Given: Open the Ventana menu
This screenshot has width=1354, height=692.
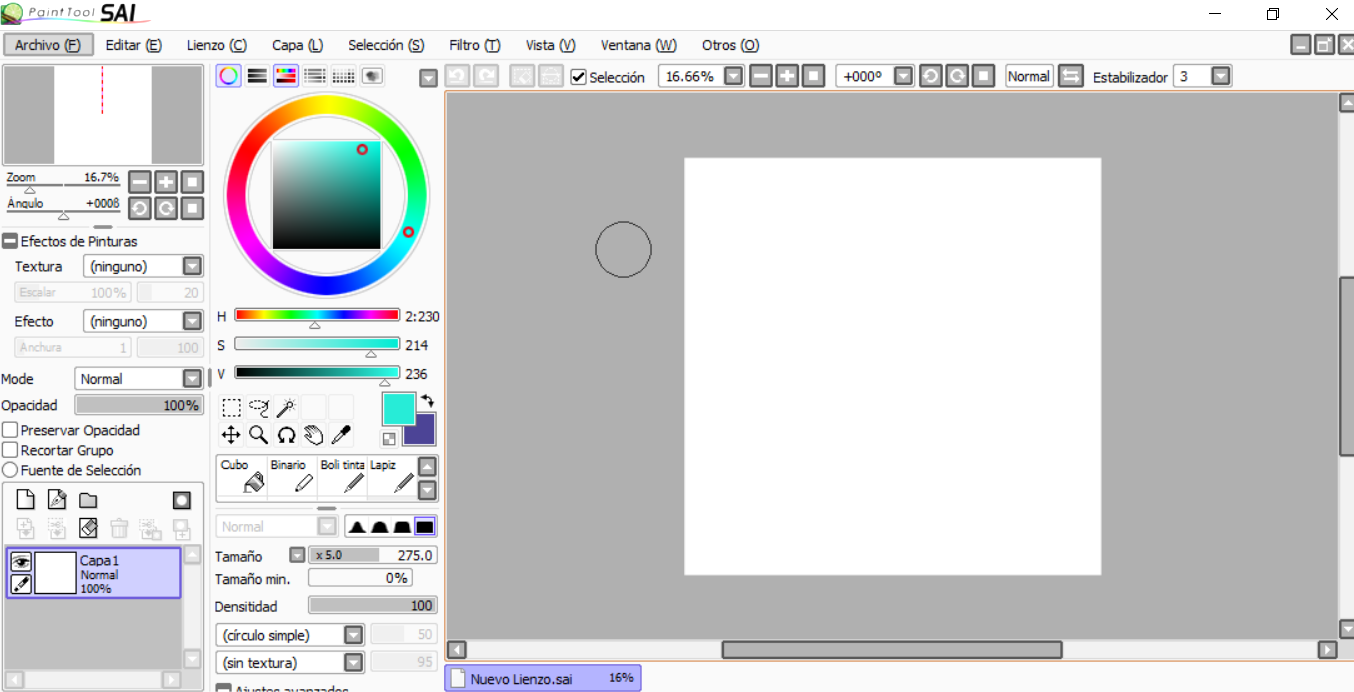Looking at the screenshot, I should pyautogui.click(x=638, y=45).
